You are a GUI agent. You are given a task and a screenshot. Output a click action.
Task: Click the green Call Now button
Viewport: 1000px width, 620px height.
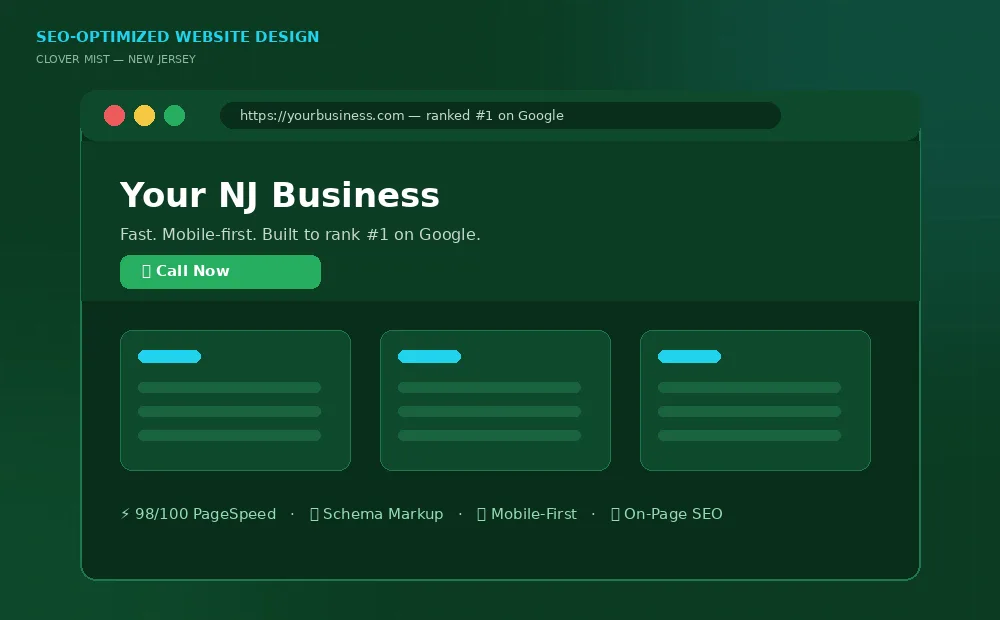click(220, 272)
